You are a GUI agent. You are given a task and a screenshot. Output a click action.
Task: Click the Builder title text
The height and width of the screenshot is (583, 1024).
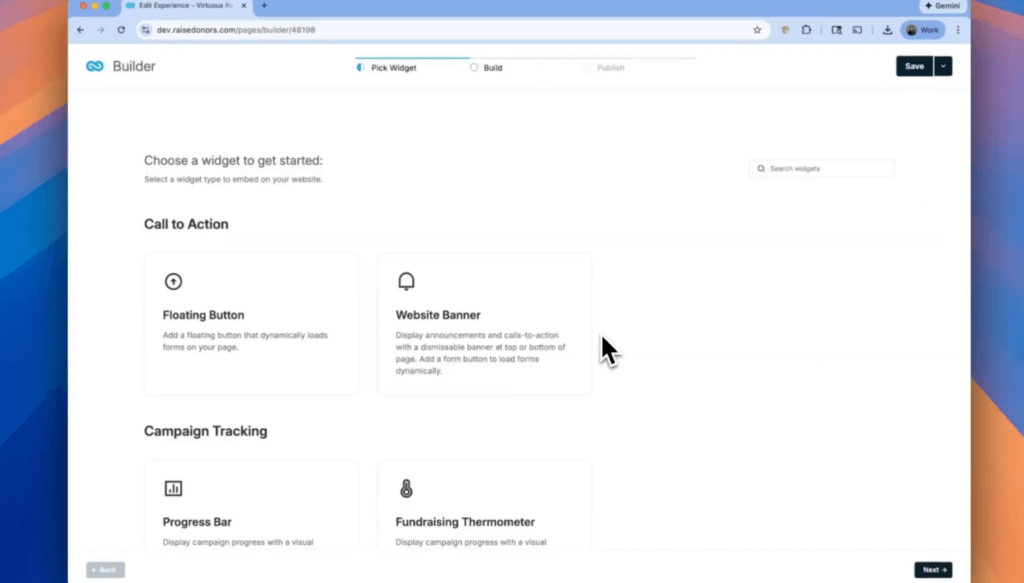click(134, 66)
